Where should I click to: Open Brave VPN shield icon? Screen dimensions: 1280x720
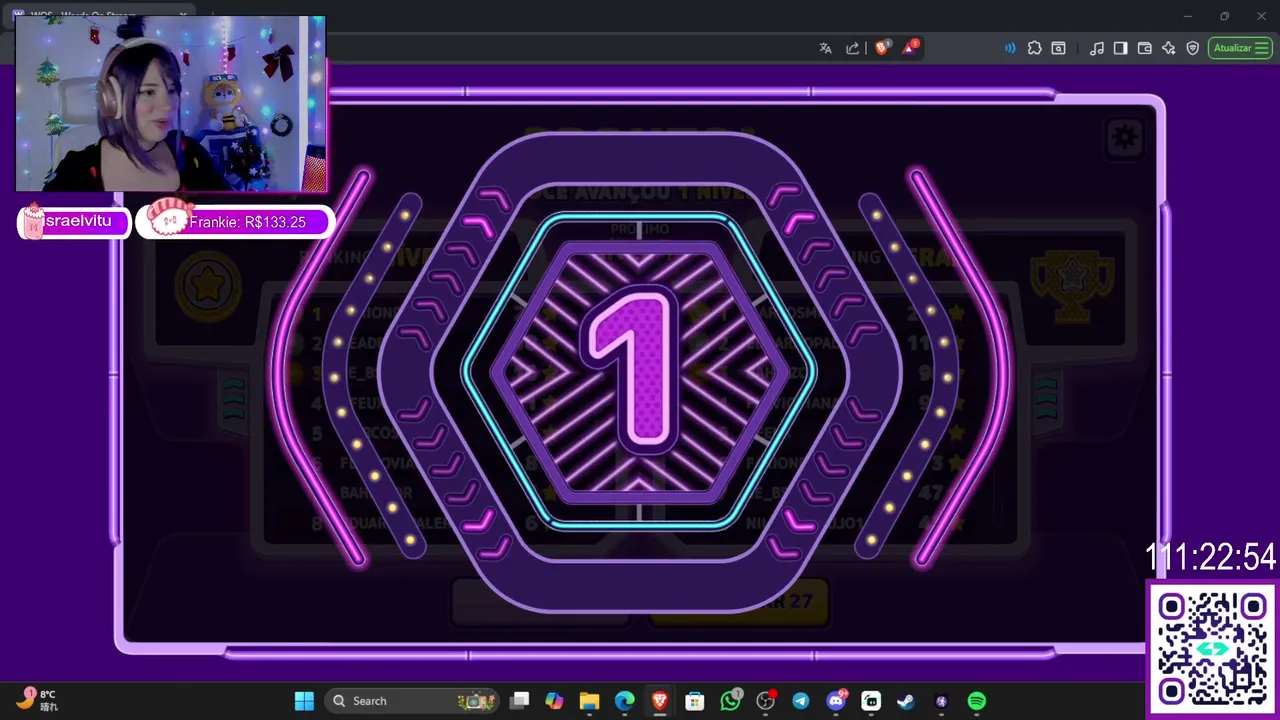(x=1192, y=48)
